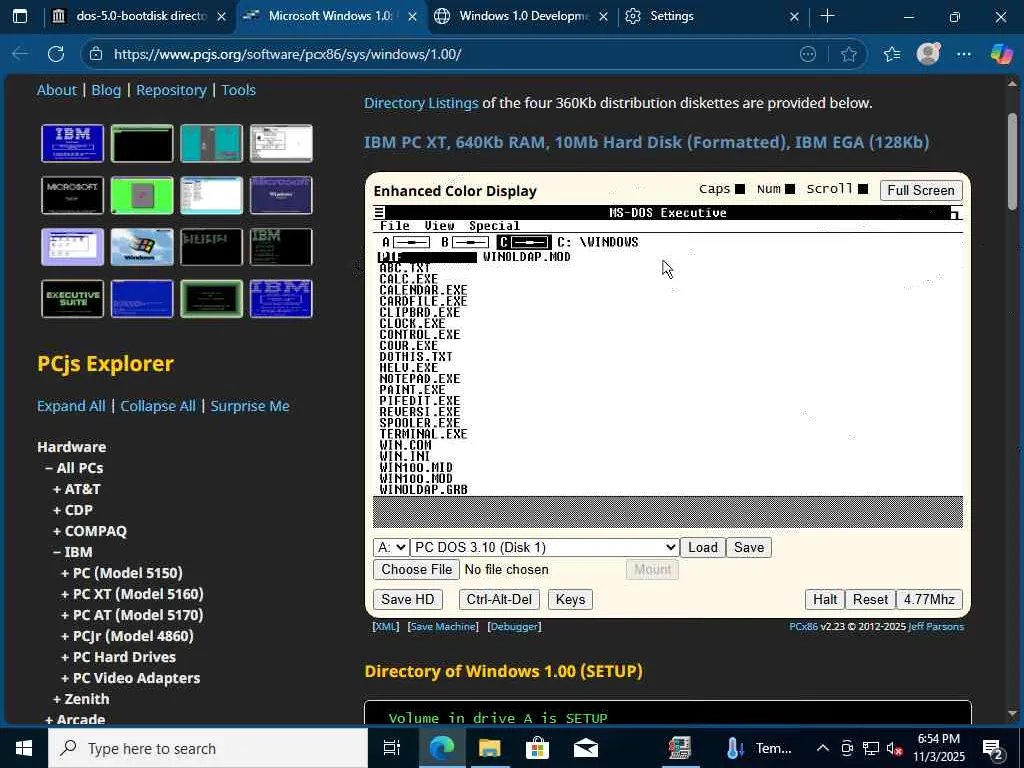The image size is (1024, 768).
Task: Open the Directory Listings link
Action: point(421,103)
